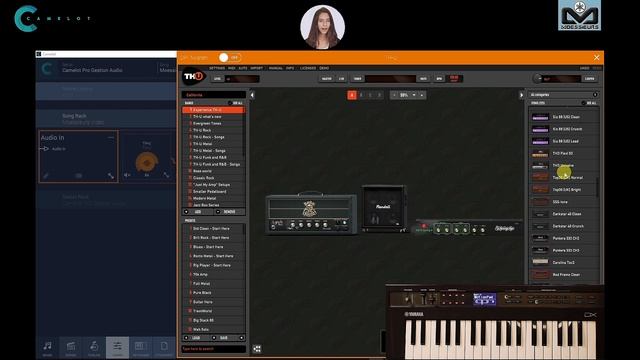Image resolution: width=640 pixels, height=360 pixels.
Task: Toggle the Looper button
Action: pyautogui.click(x=589, y=79)
